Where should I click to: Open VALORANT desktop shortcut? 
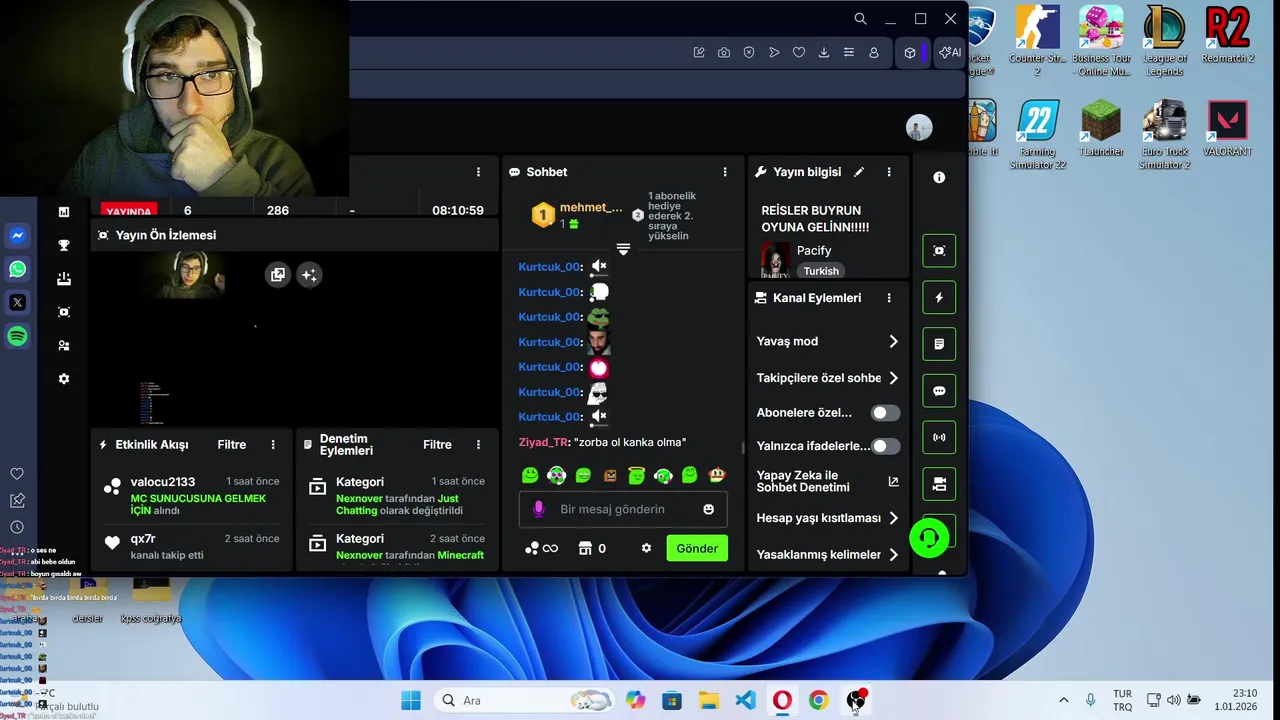coord(1228,128)
